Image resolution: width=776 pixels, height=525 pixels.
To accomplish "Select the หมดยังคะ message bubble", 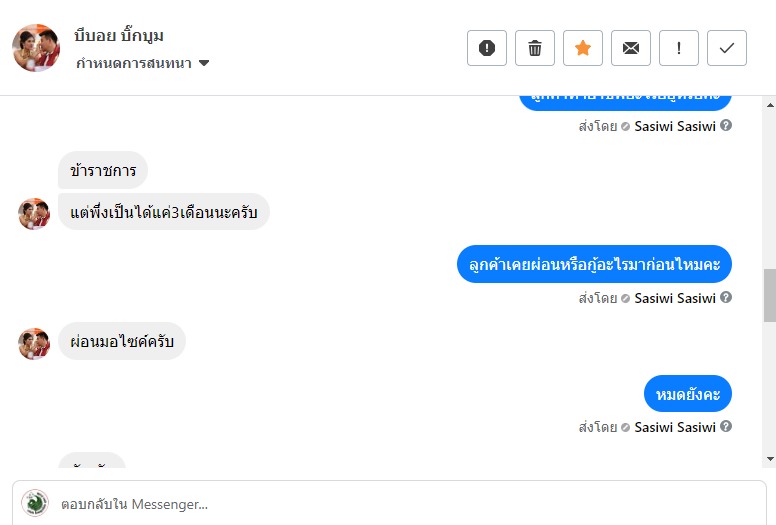I will click(687, 394).
